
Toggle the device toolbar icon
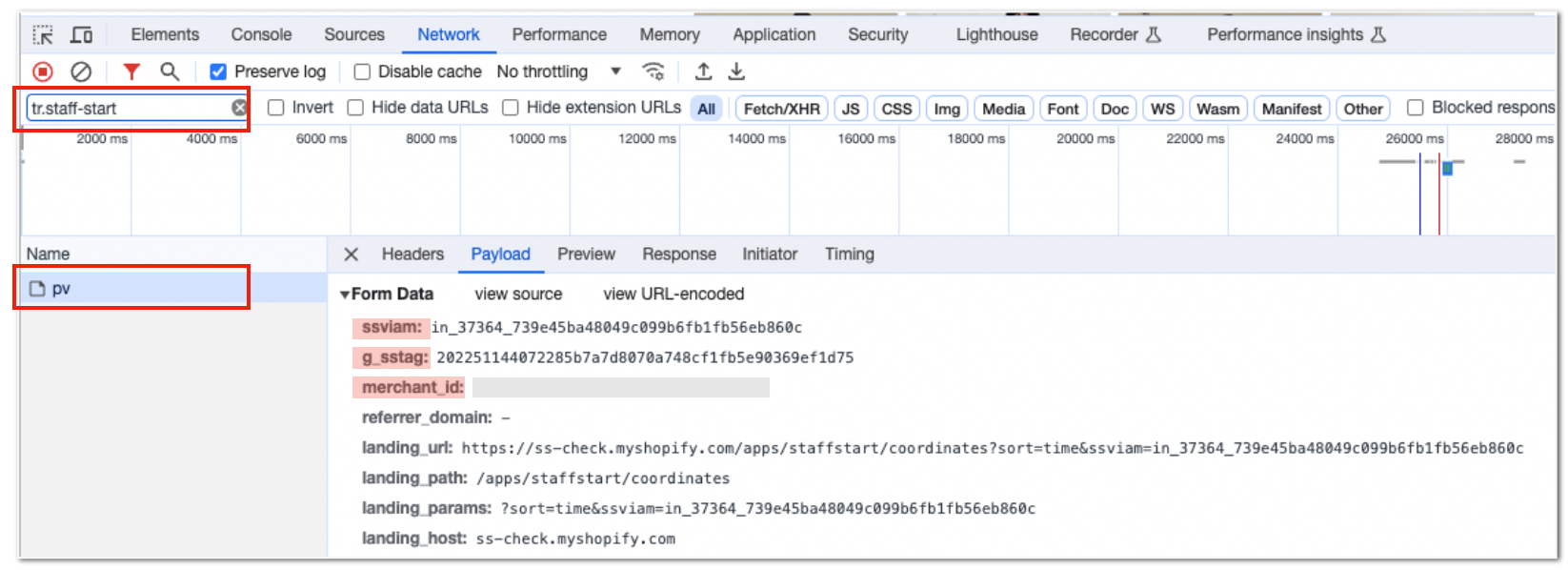[82, 35]
